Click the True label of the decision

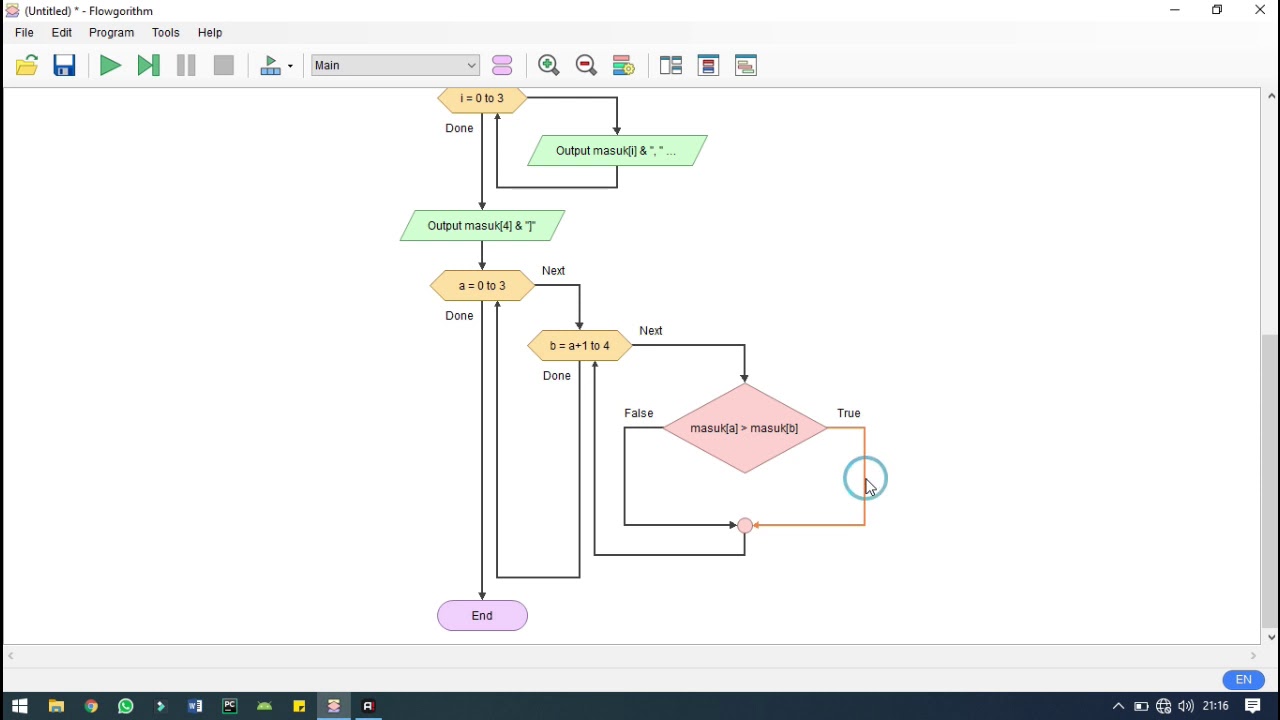pos(849,413)
